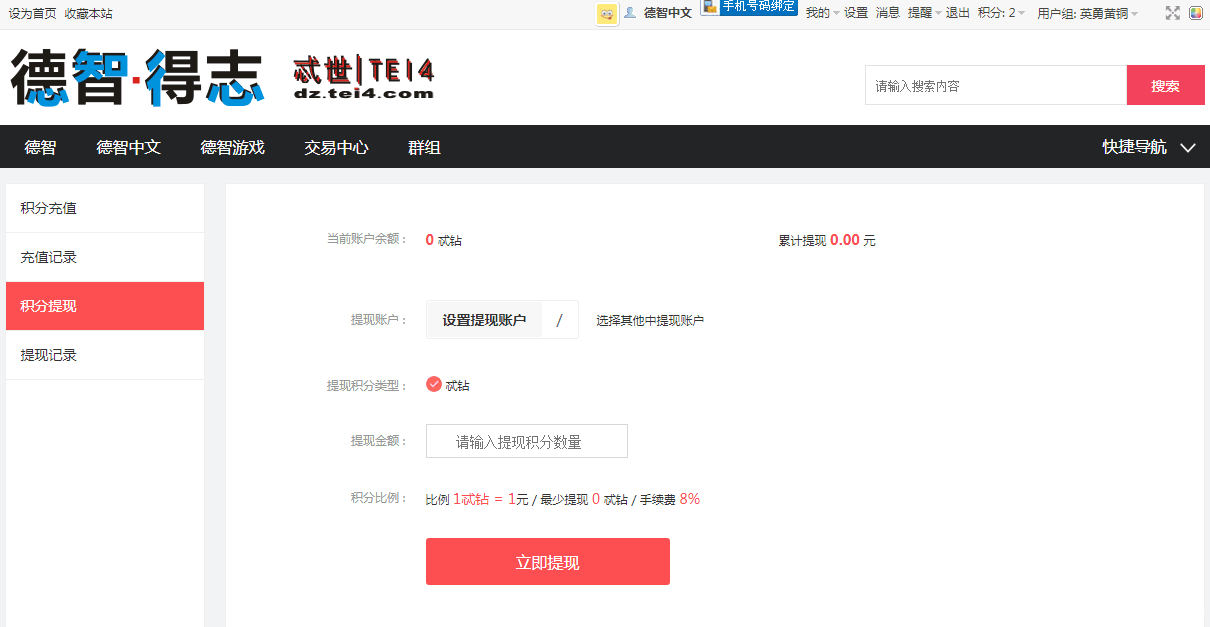Click the withdrawal amount input field
Viewport: 1210px width, 627px height.
[x=527, y=441]
